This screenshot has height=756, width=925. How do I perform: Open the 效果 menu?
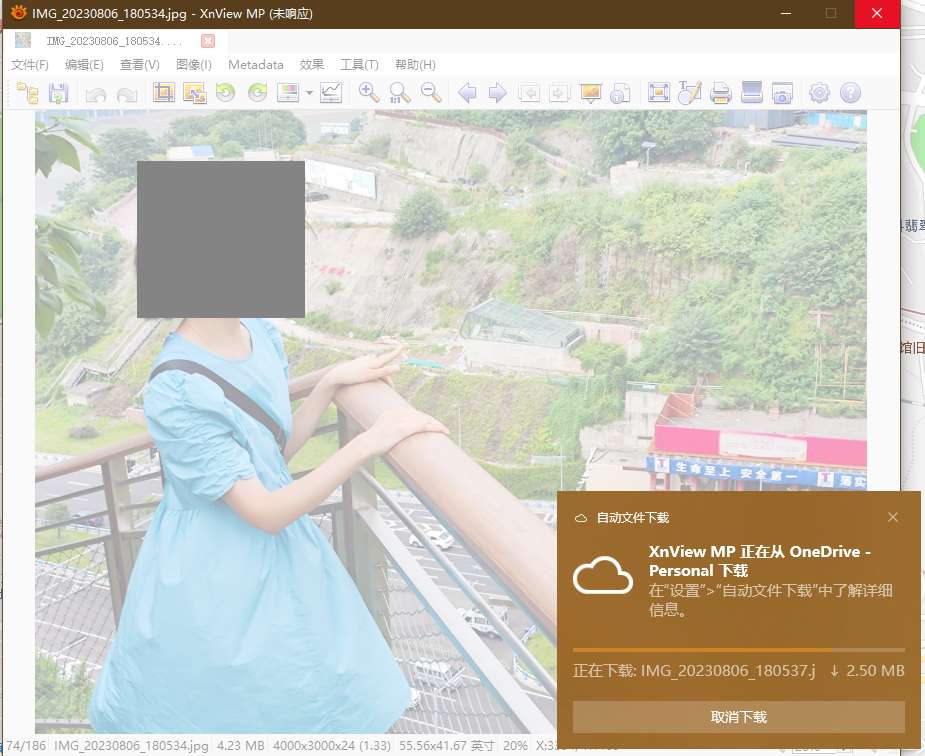pyautogui.click(x=312, y=64)
